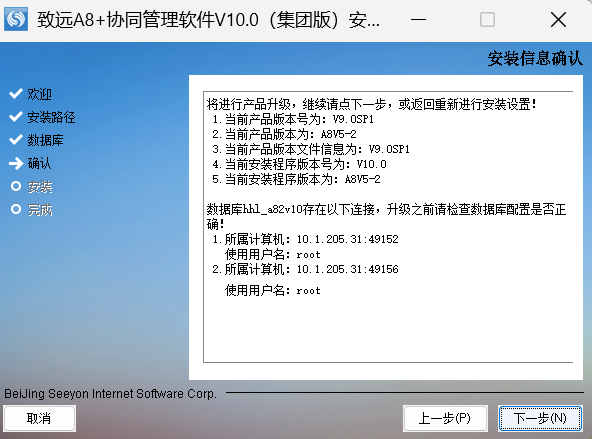Click 使用用户名: root under second host

(273, 291)
